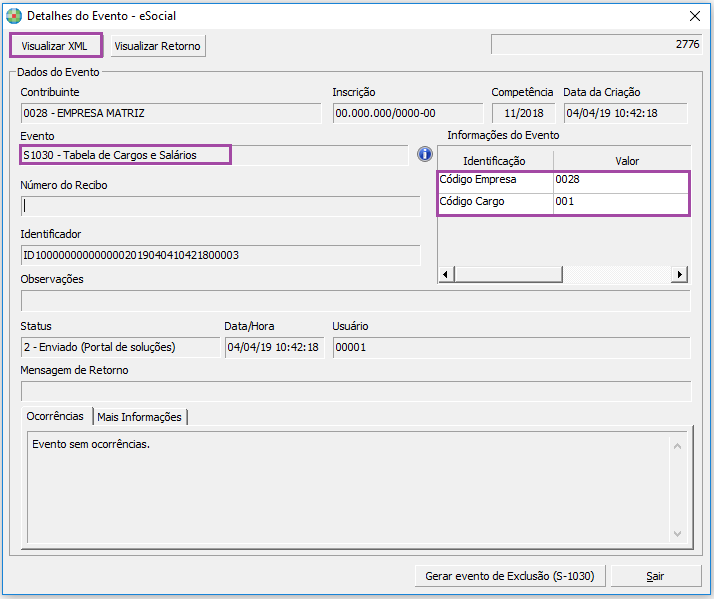Screen dimensions: 714x599
Task: Click inside the Número do Recibo field
Action: [220, 206]
